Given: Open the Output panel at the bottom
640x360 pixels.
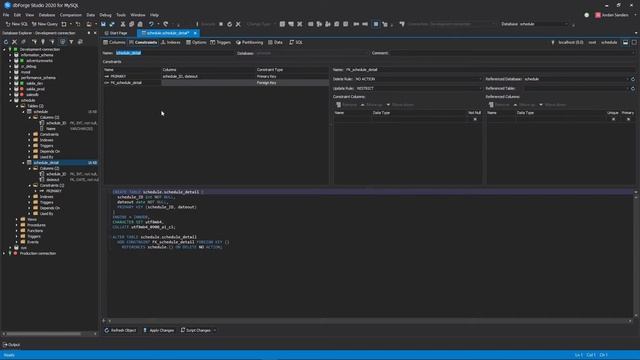Looking at the screenshot, I should 11,345.
